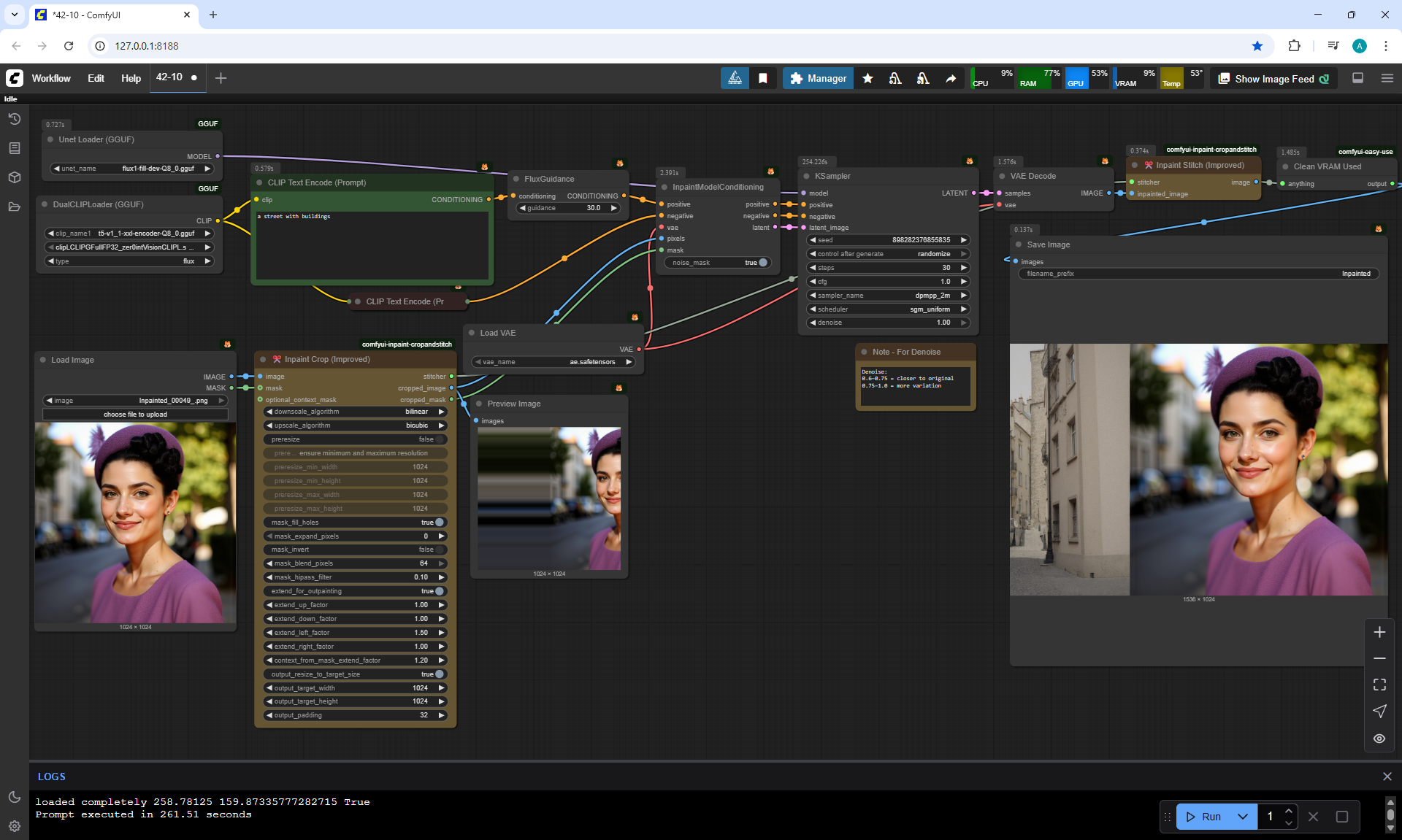Click the star favorites icon beside Manager
This screenshot has width=1402, height=840.
867,78
